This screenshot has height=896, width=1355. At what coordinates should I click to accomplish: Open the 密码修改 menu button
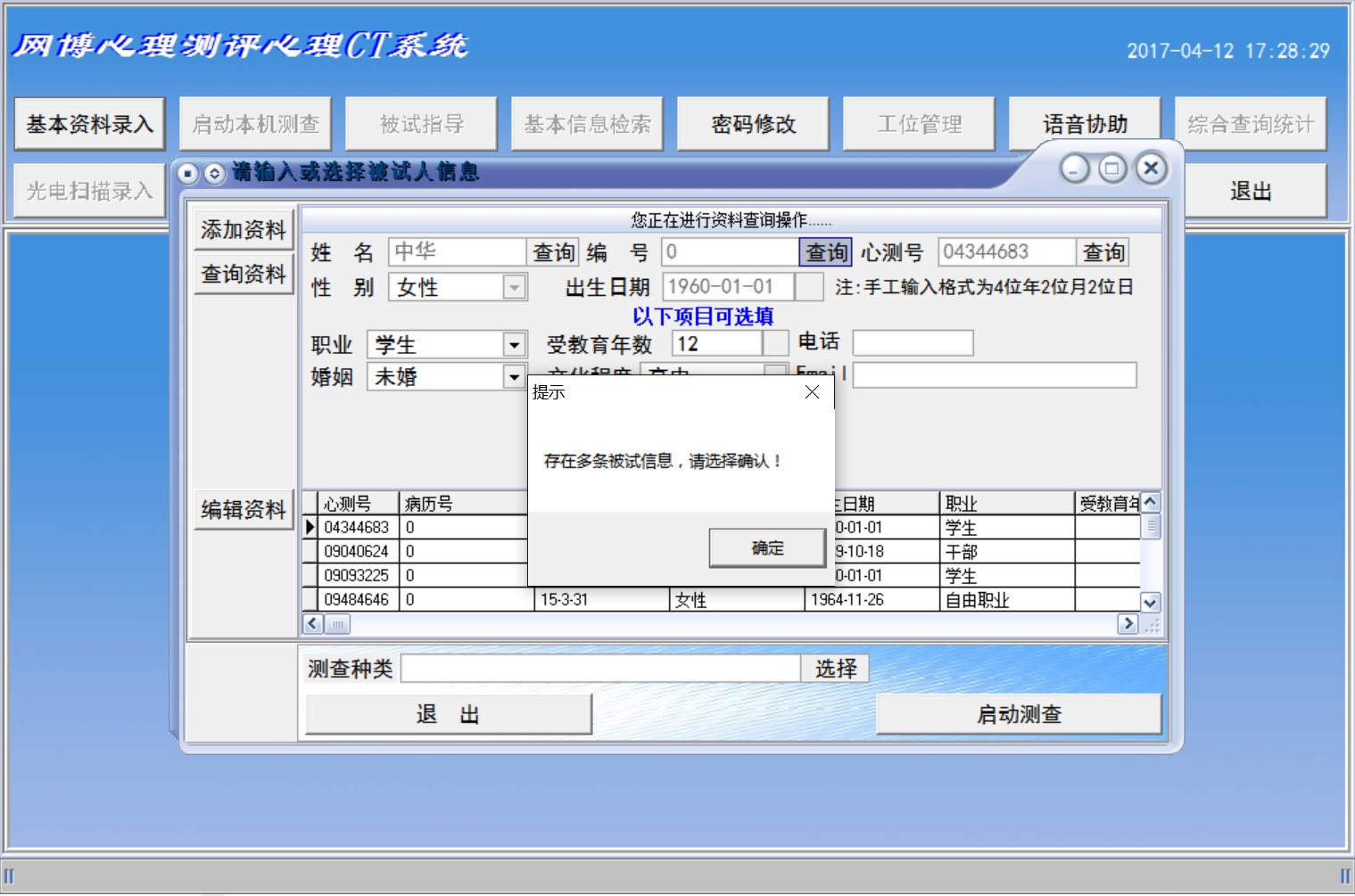tap(753, 124)
